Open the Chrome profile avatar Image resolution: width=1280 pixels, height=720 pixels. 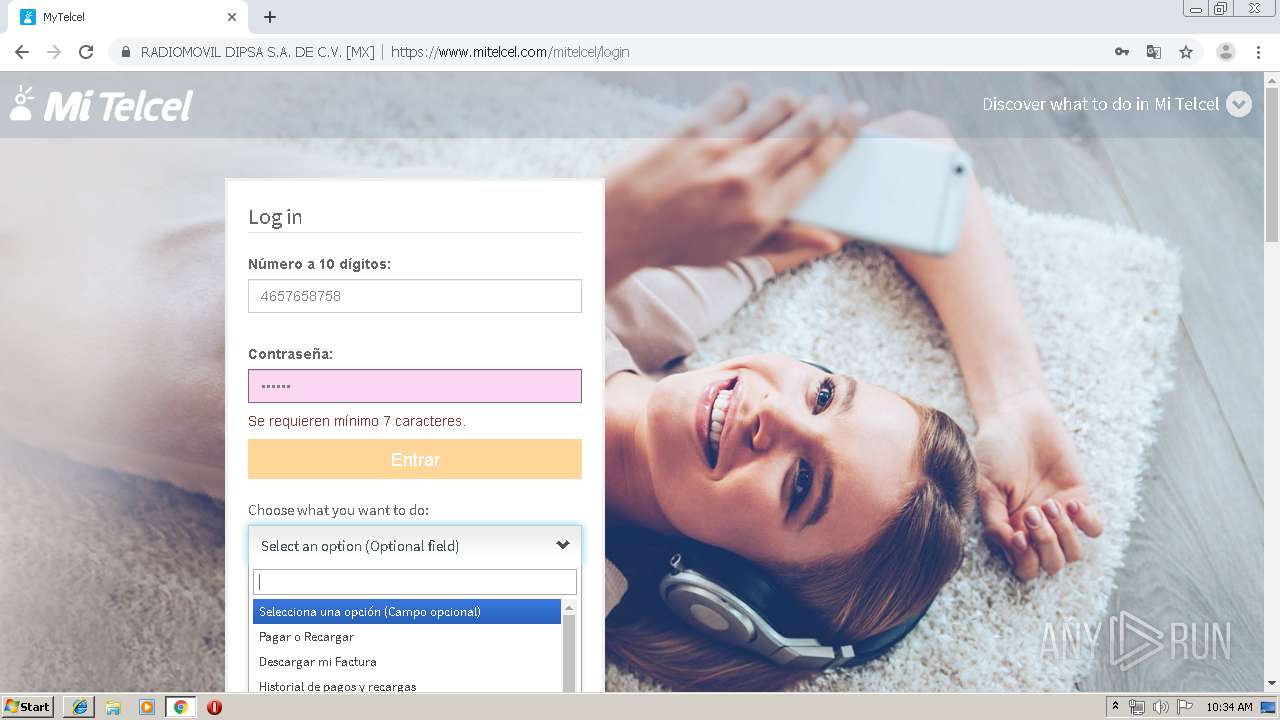[x=1226, y=52]
